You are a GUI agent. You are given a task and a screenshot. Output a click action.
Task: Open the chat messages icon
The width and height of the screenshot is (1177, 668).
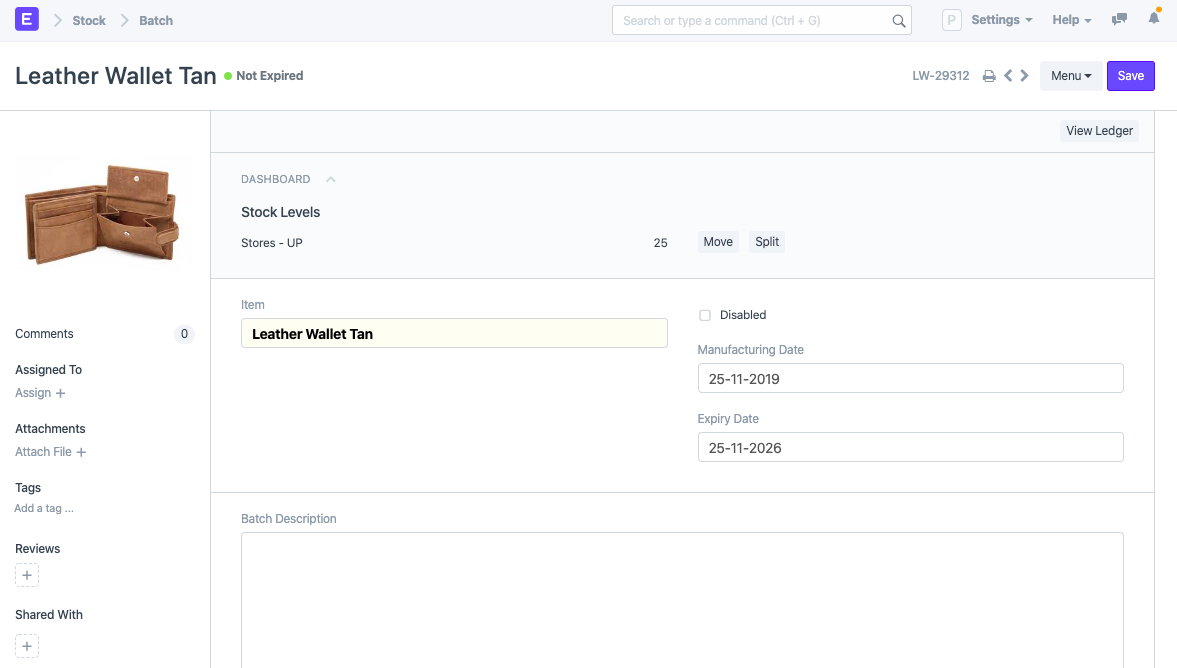pyautogui.click(x=1120, y=20)
